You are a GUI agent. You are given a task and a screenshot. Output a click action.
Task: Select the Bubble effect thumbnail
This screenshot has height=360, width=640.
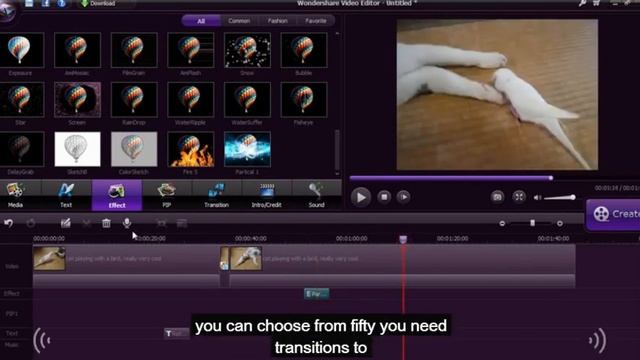pos(304,50)
